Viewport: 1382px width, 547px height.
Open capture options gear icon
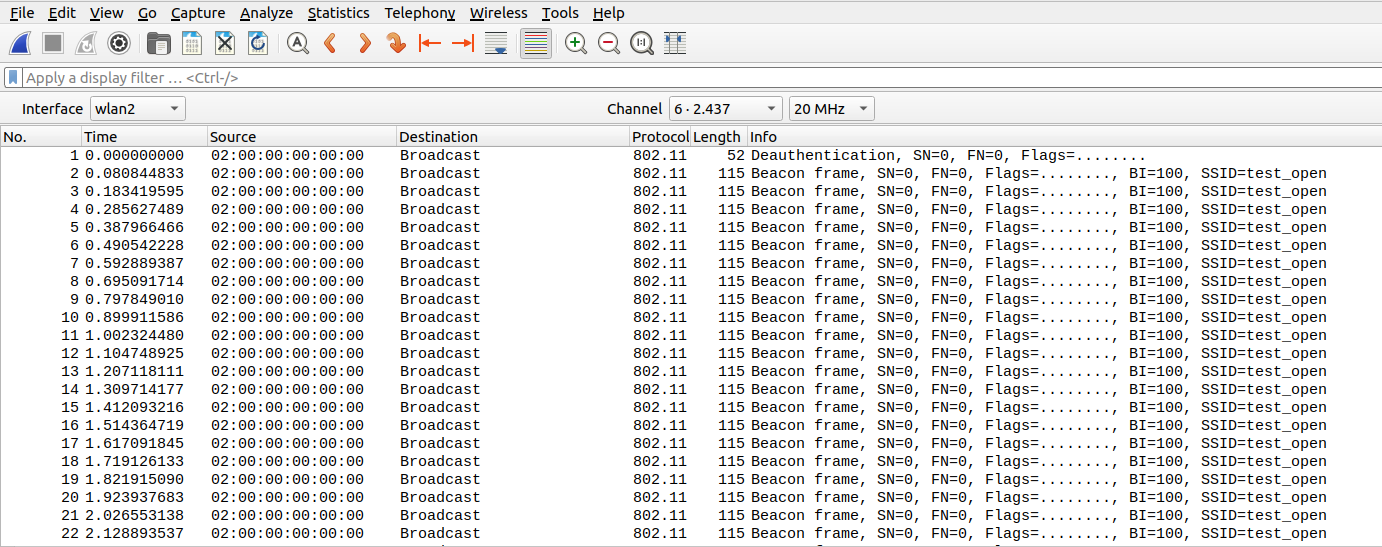click(119, 43)
